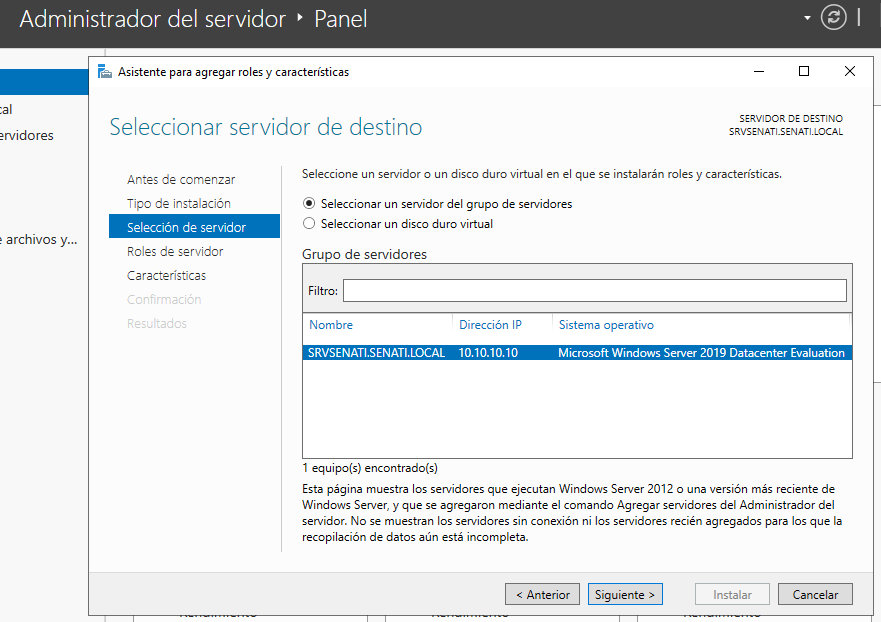The image size is (881, 622).
Task: Click the wizard title bar icon
Action: [x=105, y=71]
